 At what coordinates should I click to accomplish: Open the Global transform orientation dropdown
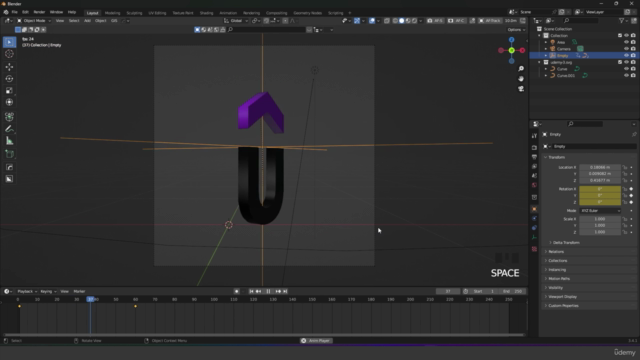point(236,21)
